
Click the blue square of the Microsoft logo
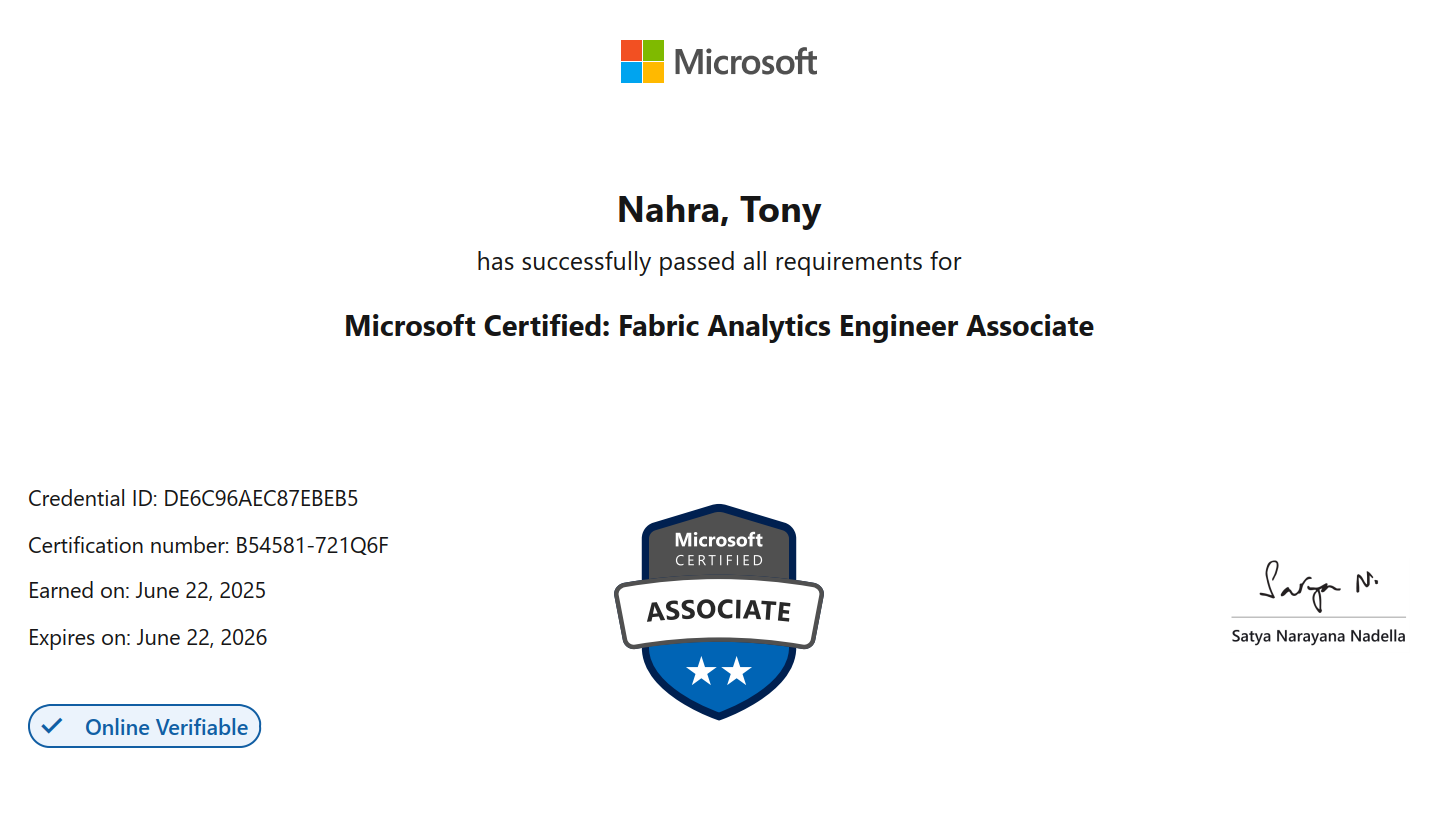click(x=631, y=73)
